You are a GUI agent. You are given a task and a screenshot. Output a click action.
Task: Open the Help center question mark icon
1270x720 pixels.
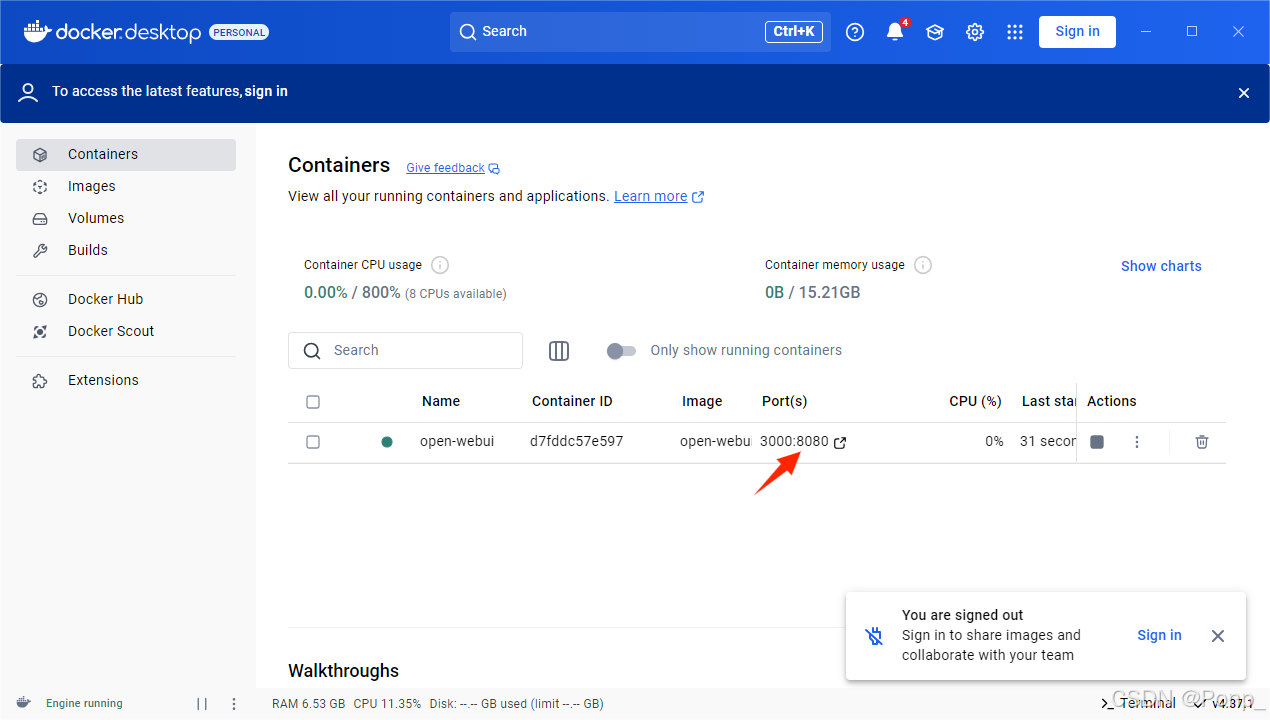point(855,32)
